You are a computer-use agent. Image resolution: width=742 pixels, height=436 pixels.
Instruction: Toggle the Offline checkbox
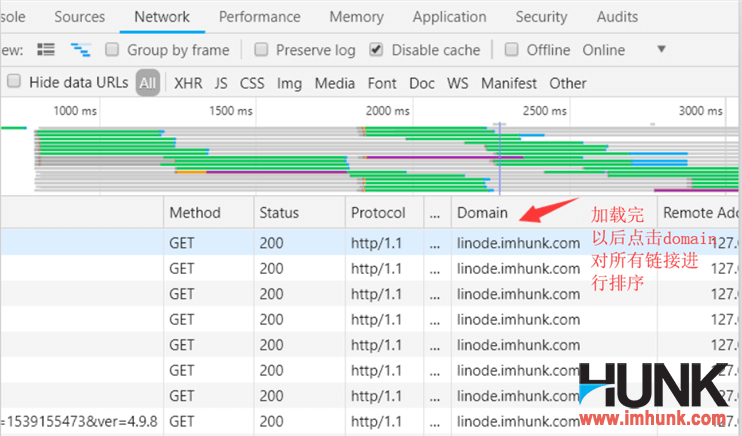click(x=512, y=50)
